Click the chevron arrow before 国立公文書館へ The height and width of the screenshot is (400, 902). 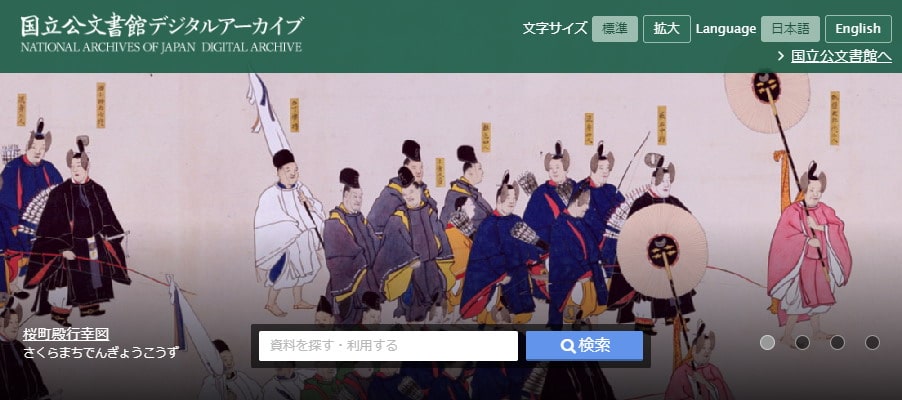781,56
